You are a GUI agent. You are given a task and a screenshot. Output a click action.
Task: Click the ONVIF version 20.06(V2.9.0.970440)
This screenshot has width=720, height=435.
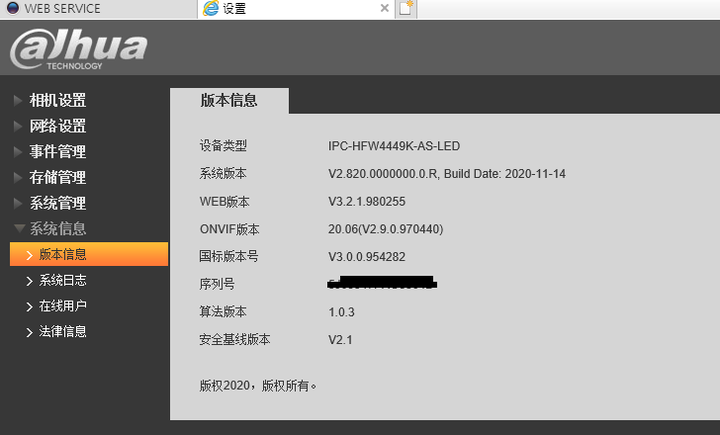tap(386, 229)
